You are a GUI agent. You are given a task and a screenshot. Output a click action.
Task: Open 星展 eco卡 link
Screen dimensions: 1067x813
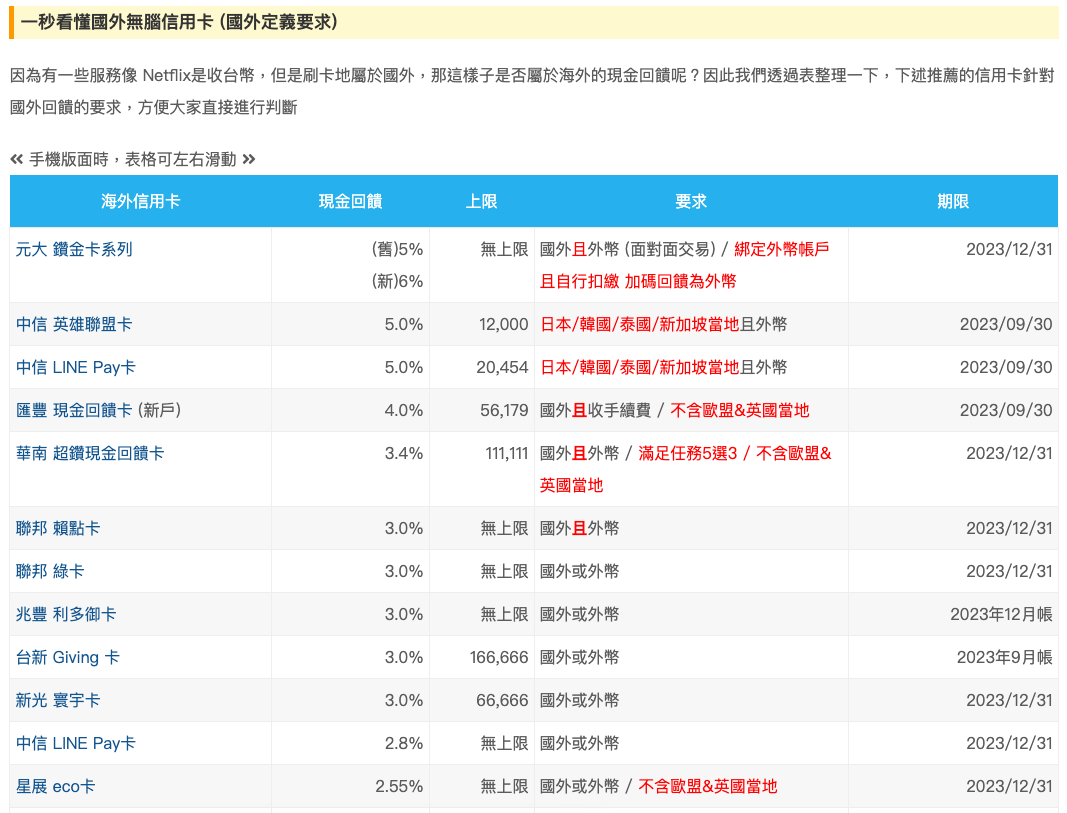(x=55, y=786)
